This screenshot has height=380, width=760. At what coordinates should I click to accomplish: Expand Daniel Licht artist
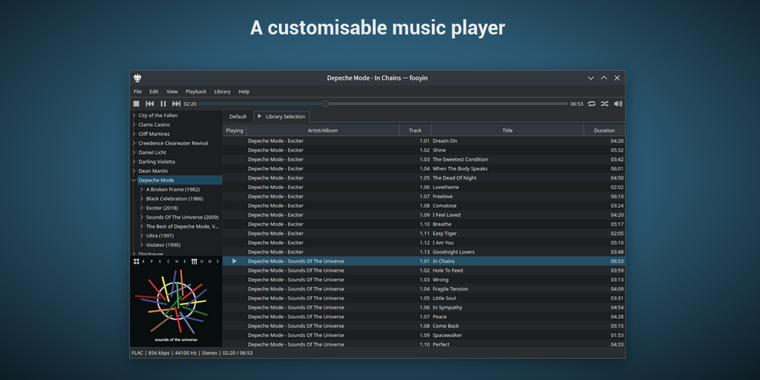point(134,152)
